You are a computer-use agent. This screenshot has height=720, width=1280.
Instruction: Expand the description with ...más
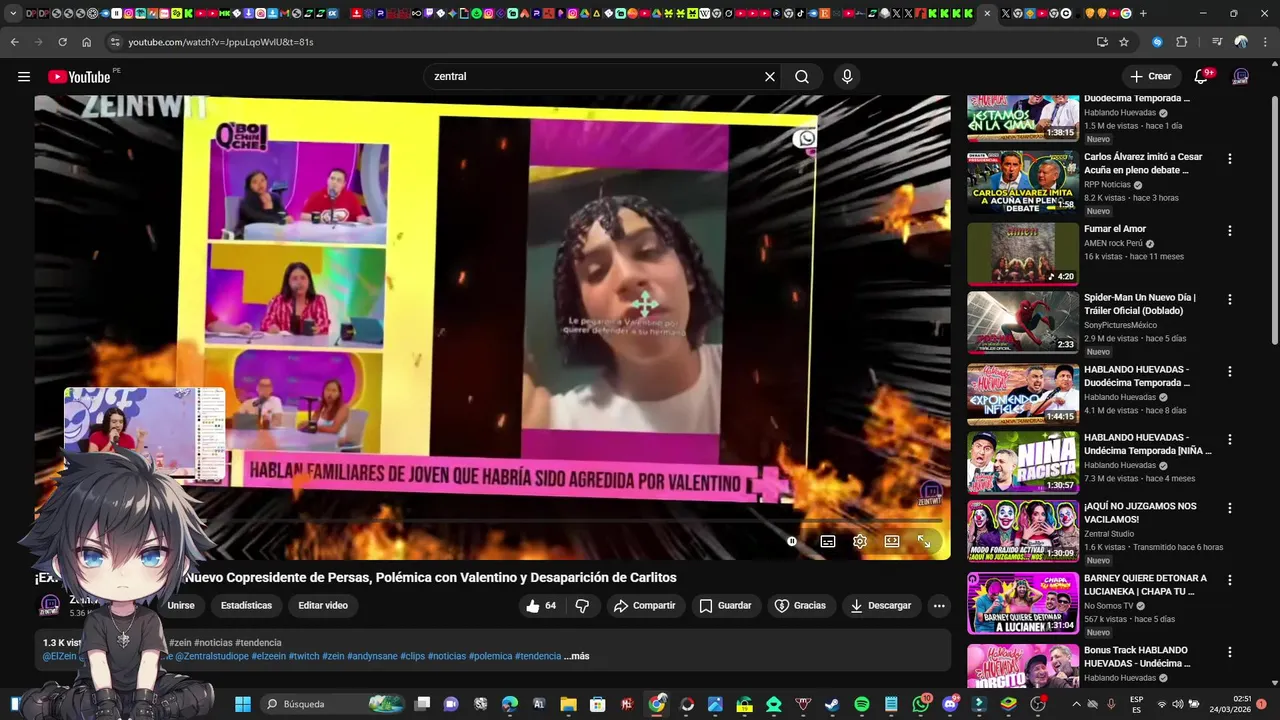tap(577, 656)
